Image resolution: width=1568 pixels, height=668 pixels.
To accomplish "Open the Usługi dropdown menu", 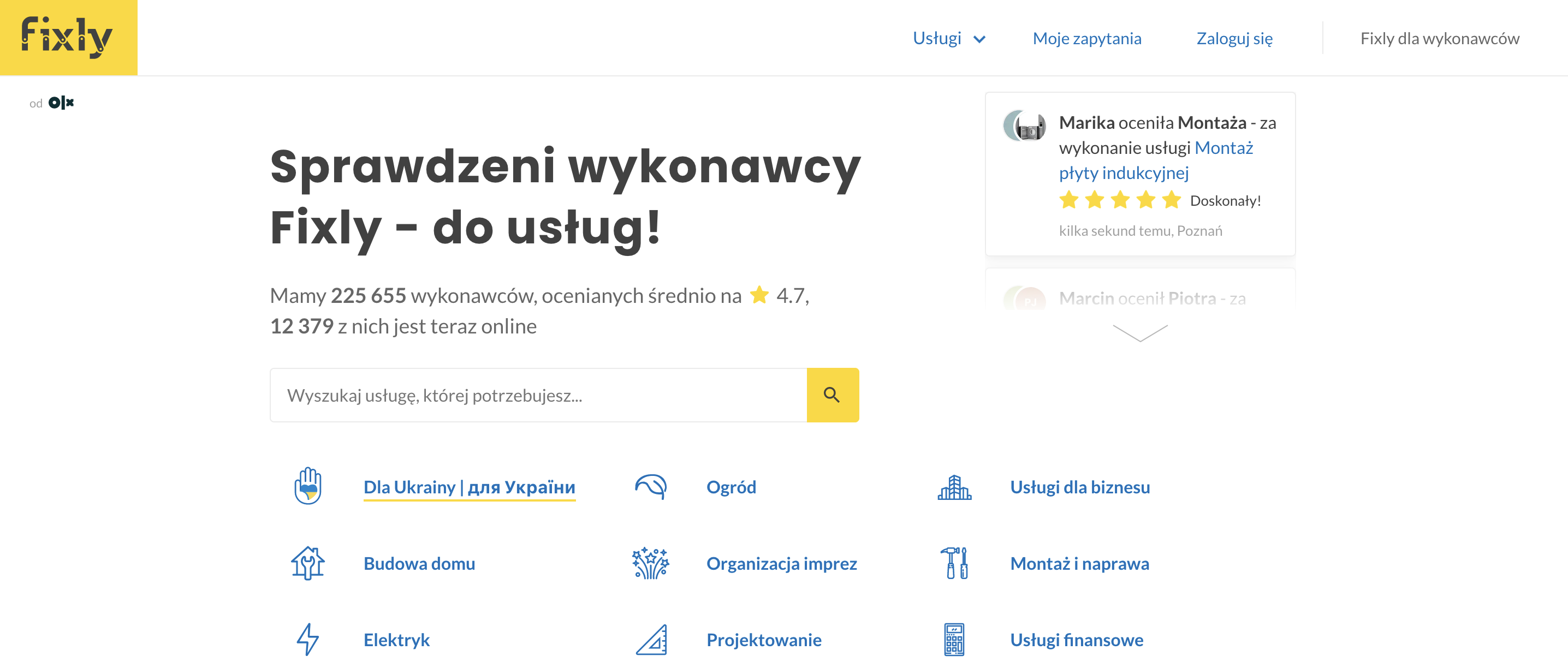I will tap(948, 38).
